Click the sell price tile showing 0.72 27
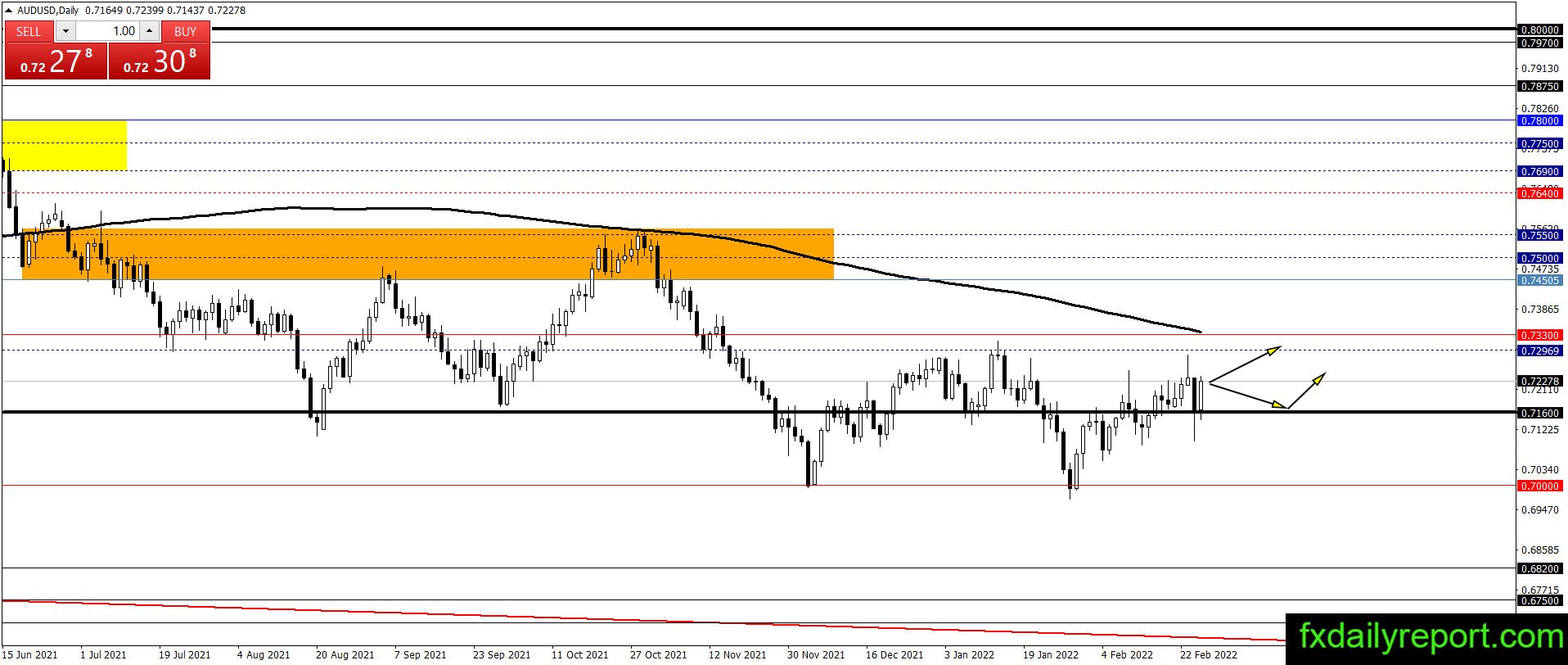 pos(56,61)
